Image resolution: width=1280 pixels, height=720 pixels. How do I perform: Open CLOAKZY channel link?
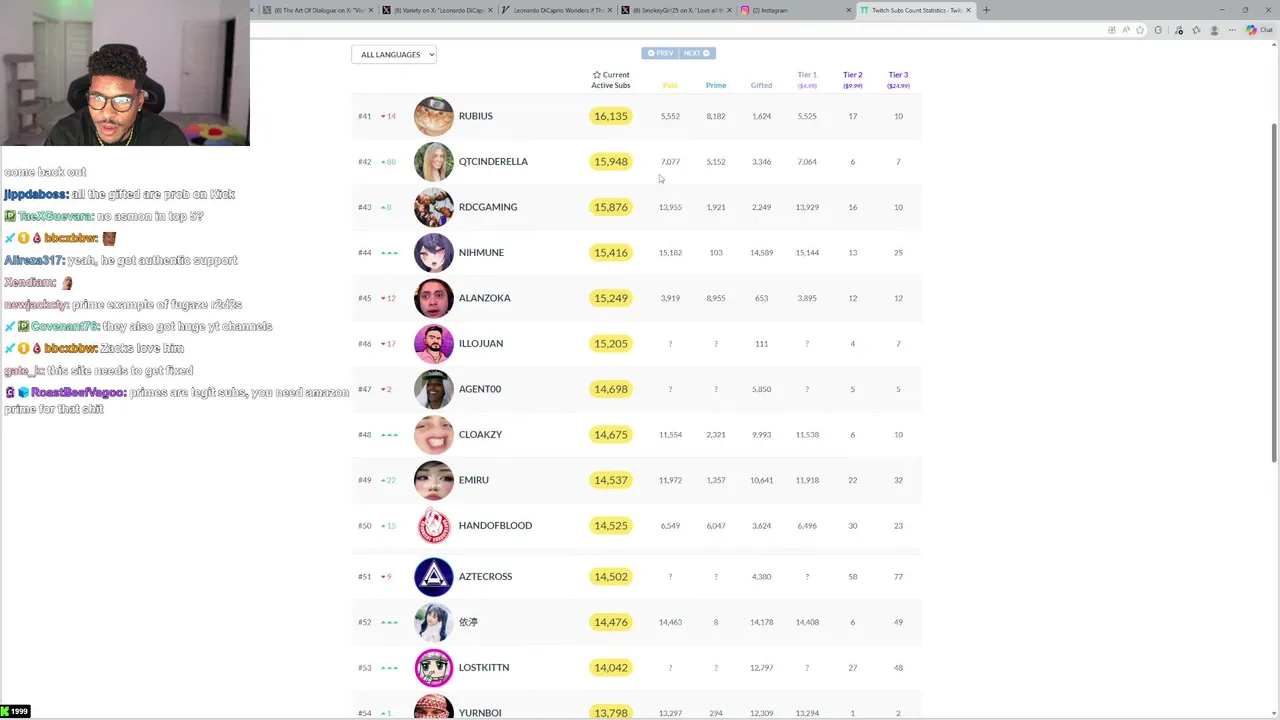480,435
